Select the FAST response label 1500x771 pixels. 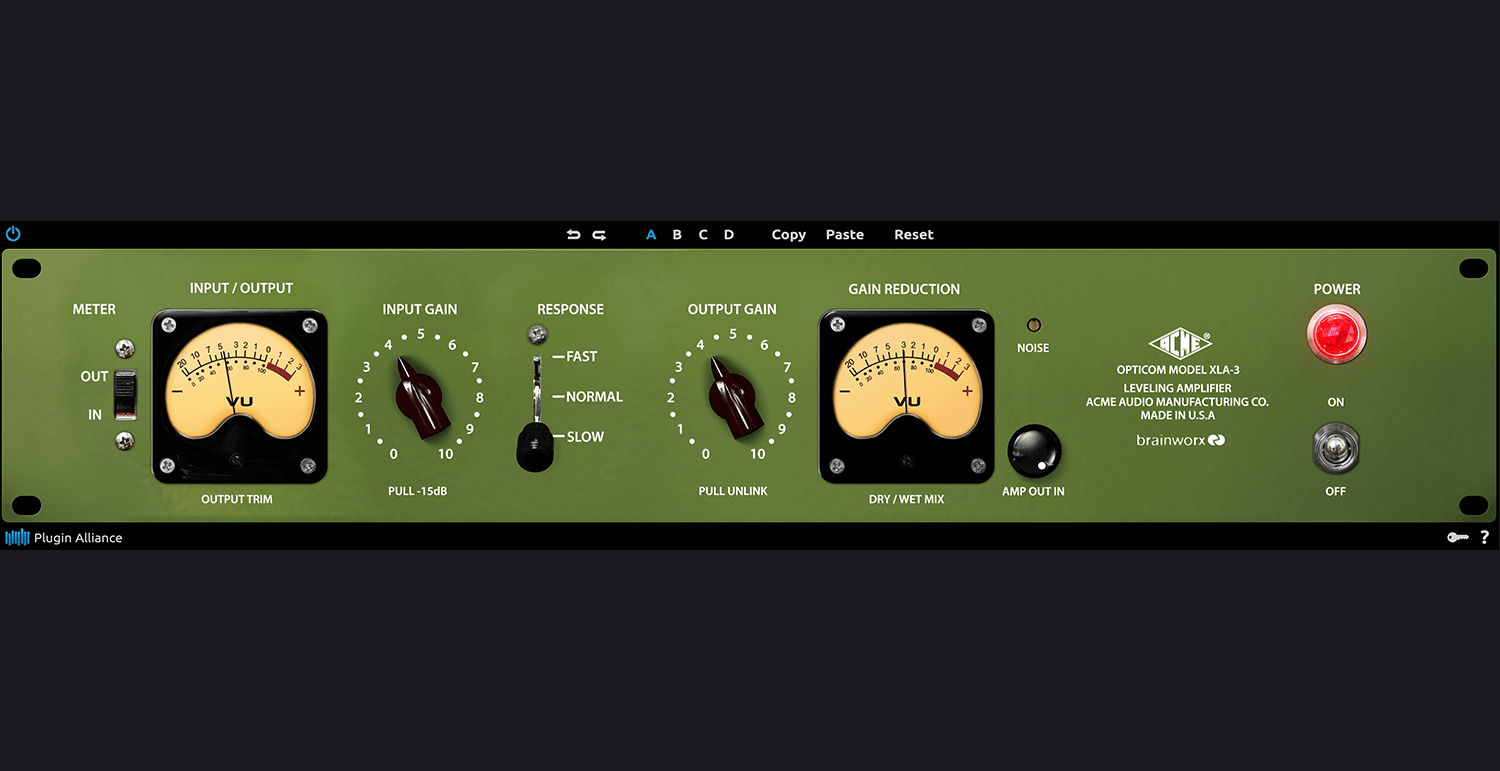click(581, 356)
